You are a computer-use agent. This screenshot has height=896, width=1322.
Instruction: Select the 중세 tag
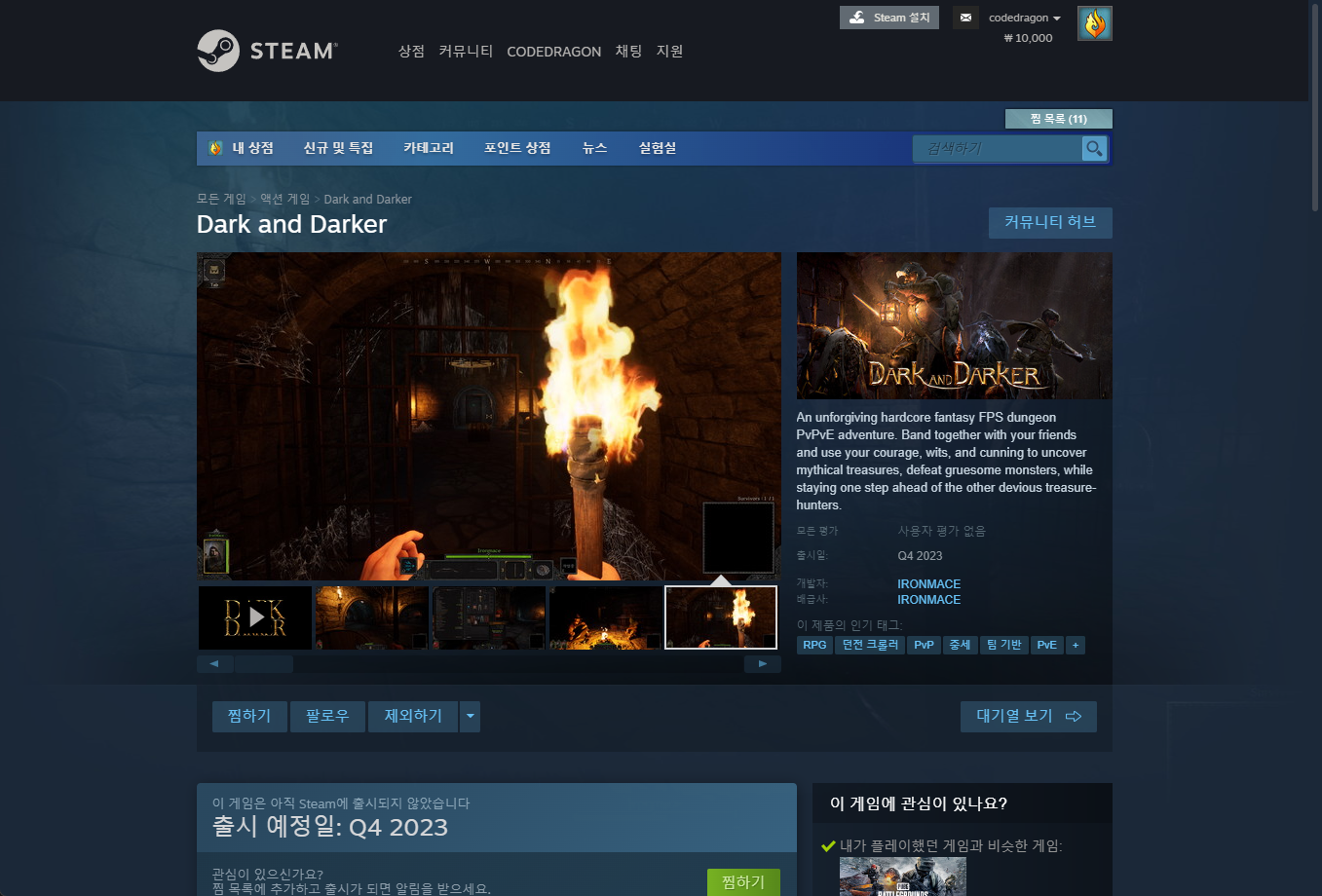point(960,645)
